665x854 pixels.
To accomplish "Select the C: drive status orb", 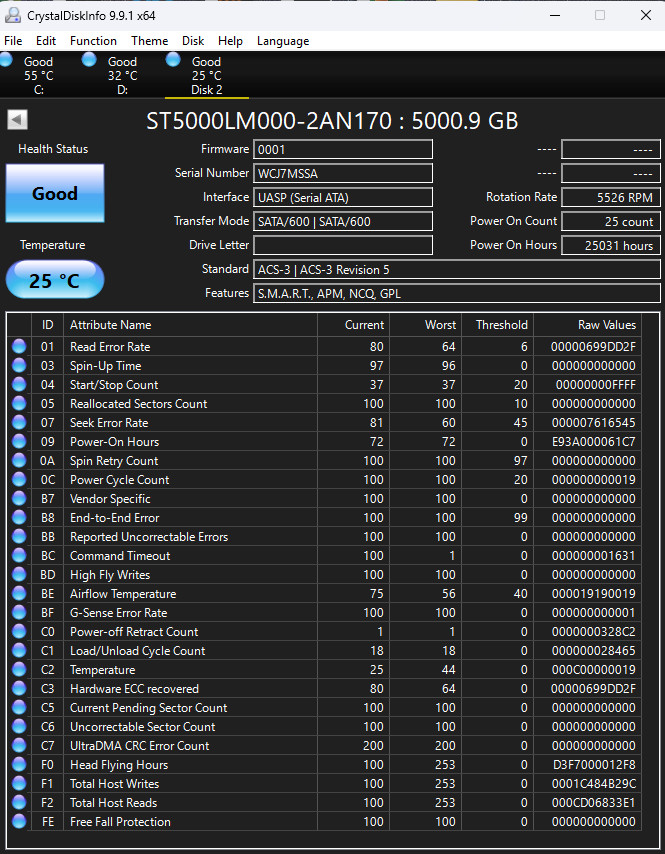I will pos(6,59).
